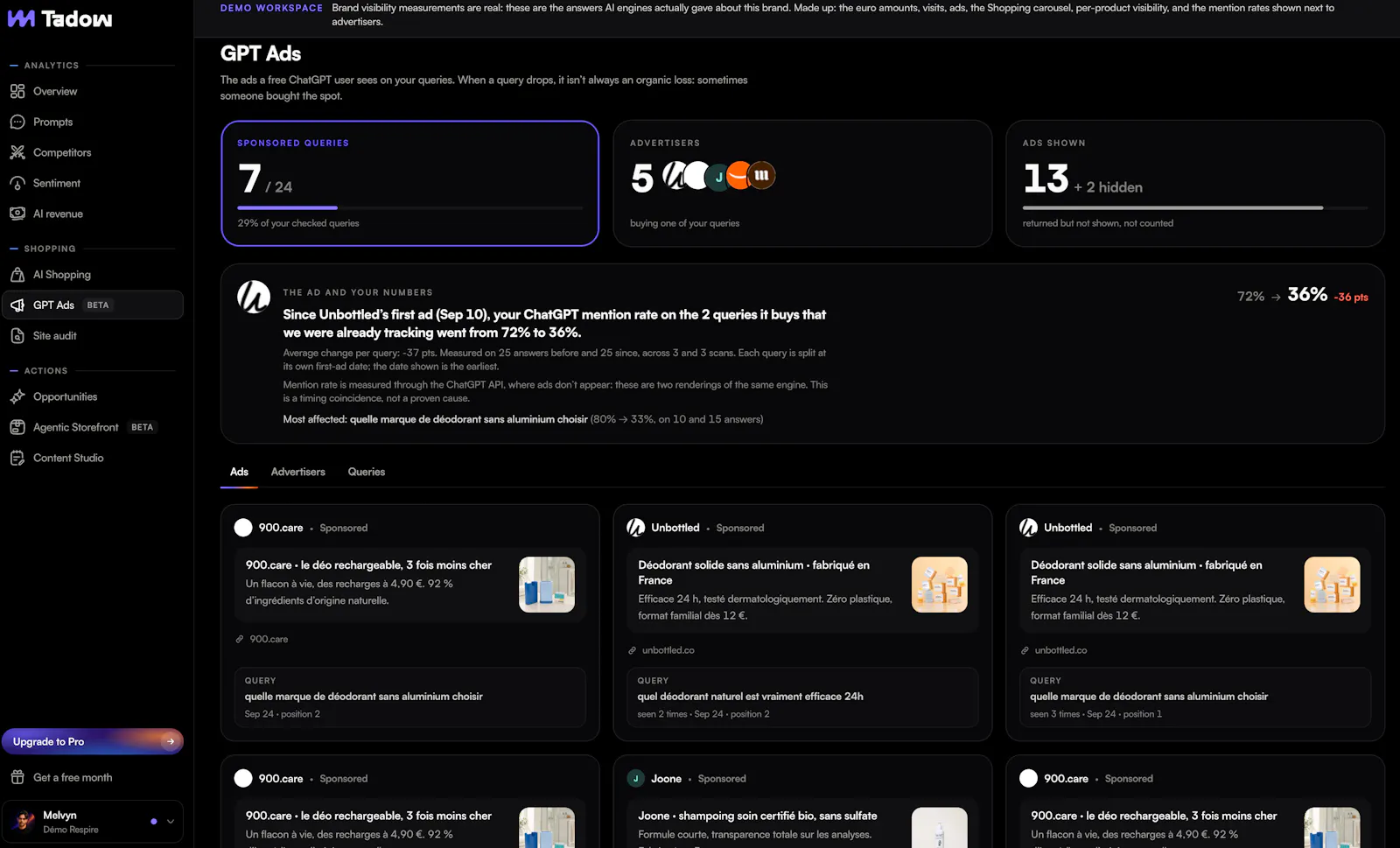
Task: Click the Tadow logo at top left
Action: click(x=59, y=18)
